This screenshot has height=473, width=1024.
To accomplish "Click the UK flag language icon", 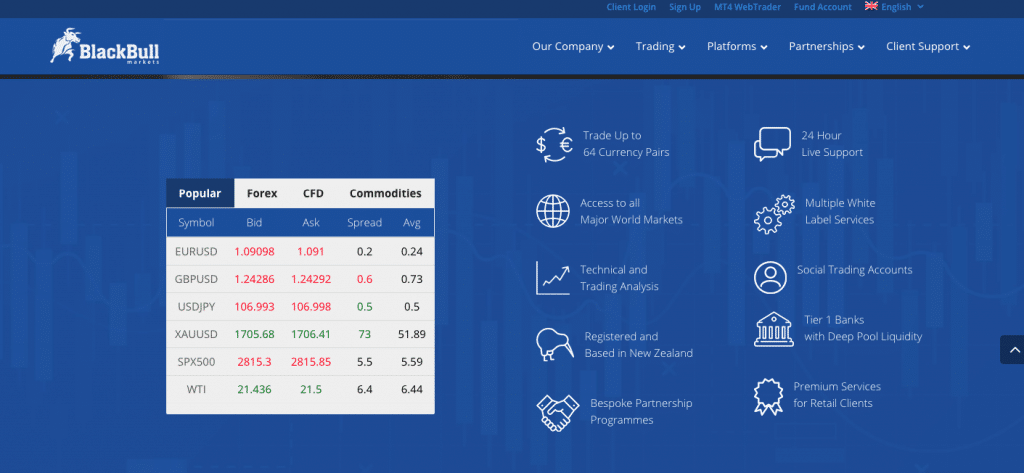I will [871, 6].
